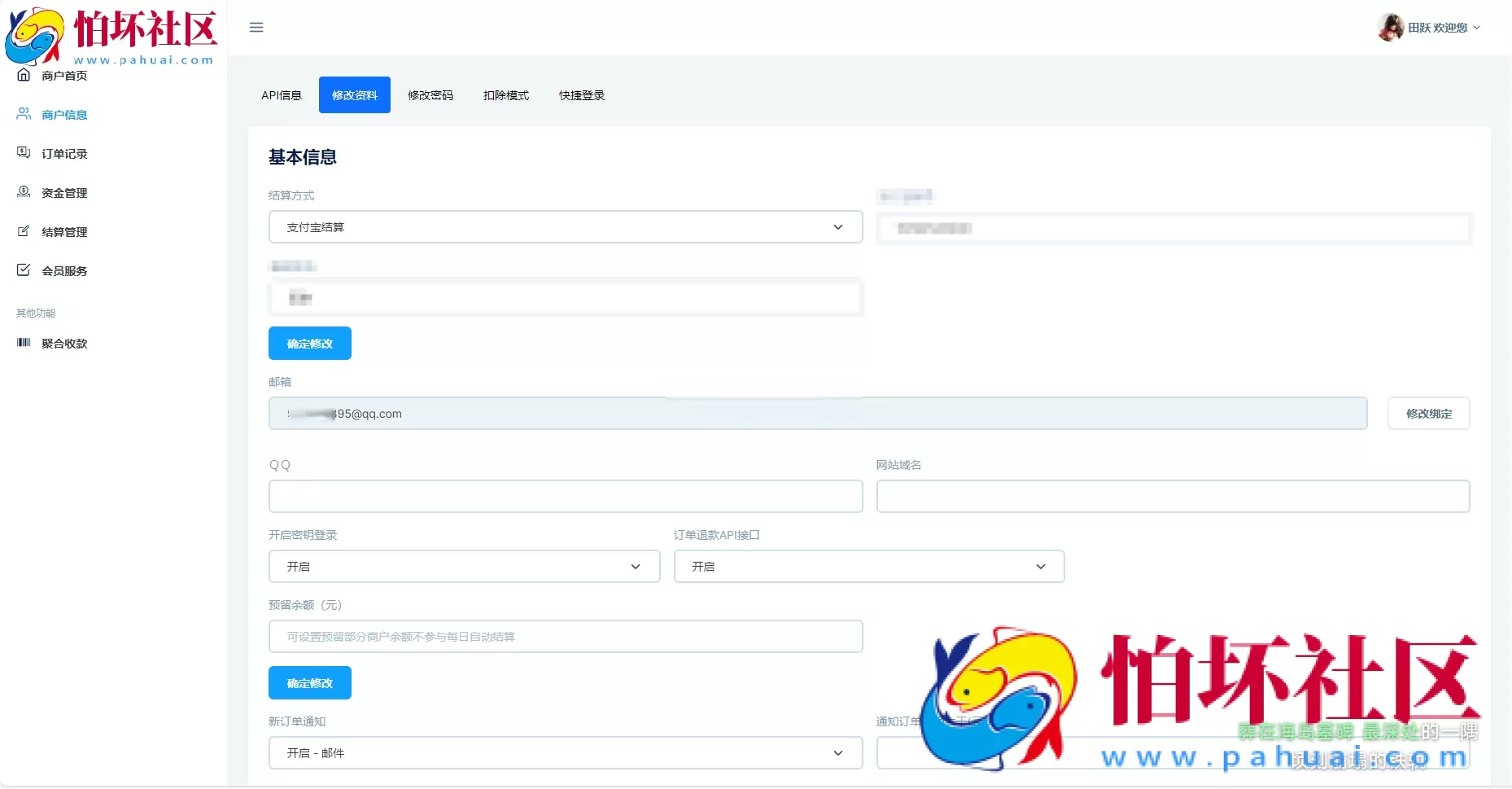Expand the 结算方式 dropdown showing 支付宝结算
Image resolution: width=1512 pixels, height=789 pixels.
(x=565, y=227)
